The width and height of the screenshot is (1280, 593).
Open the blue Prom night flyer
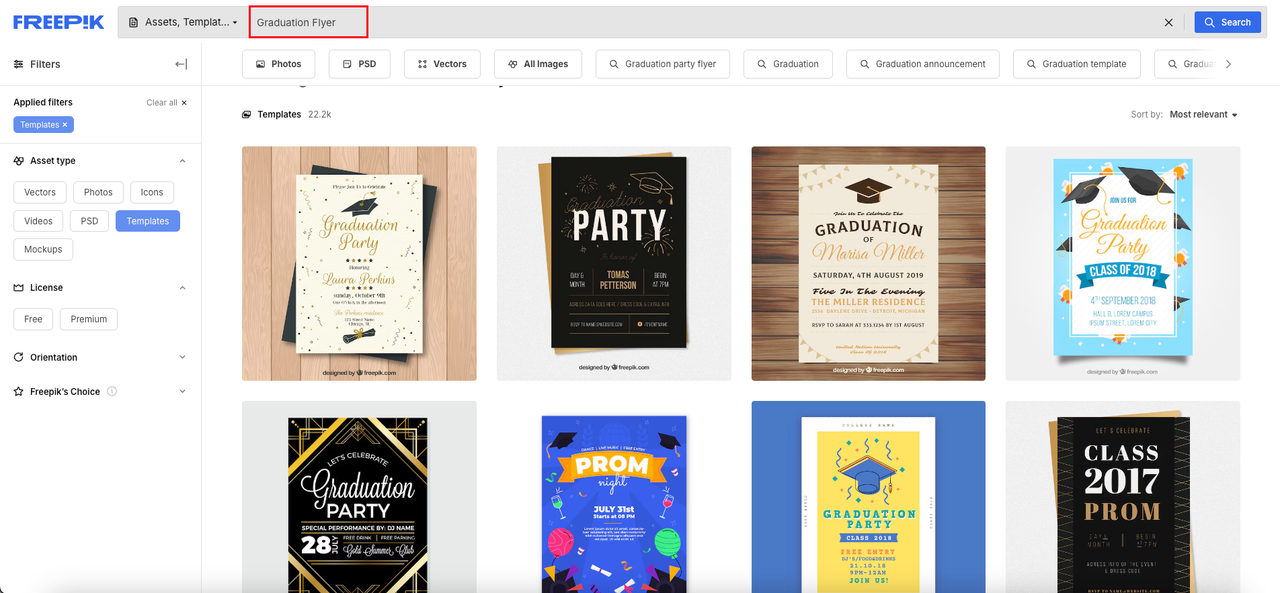614,497
